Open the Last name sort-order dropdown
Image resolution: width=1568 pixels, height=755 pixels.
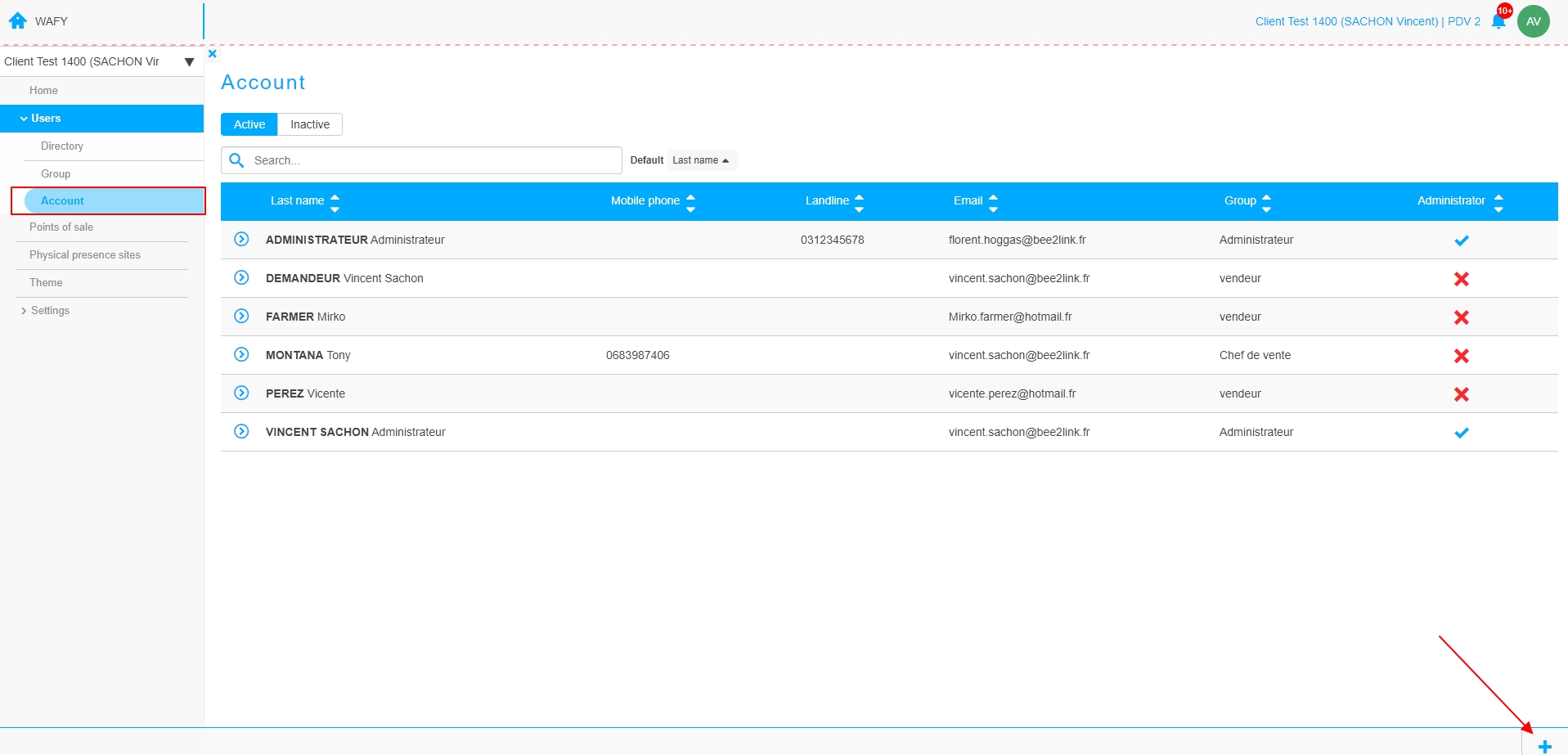click(x=702, y=160)
